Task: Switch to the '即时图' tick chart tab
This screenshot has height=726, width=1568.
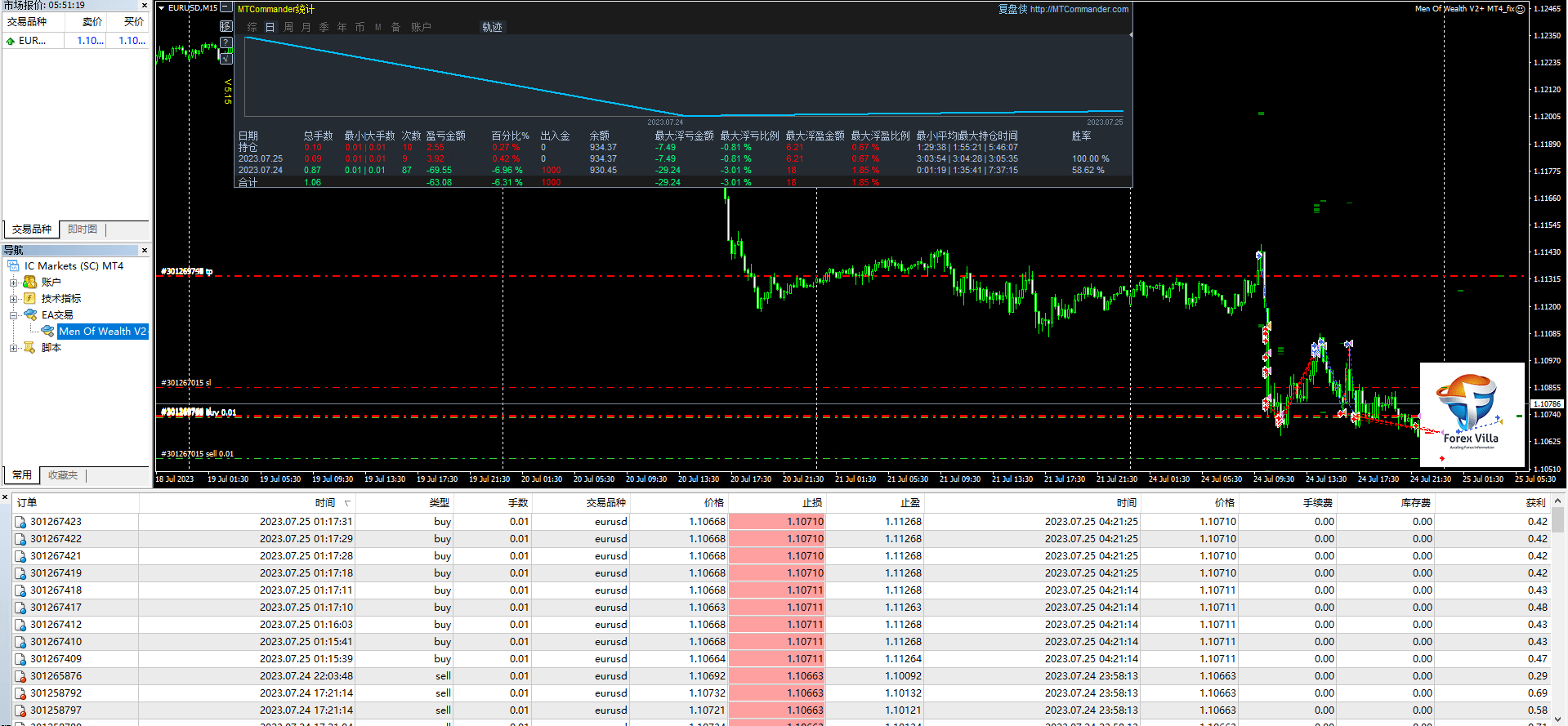Action: (83, 229)
